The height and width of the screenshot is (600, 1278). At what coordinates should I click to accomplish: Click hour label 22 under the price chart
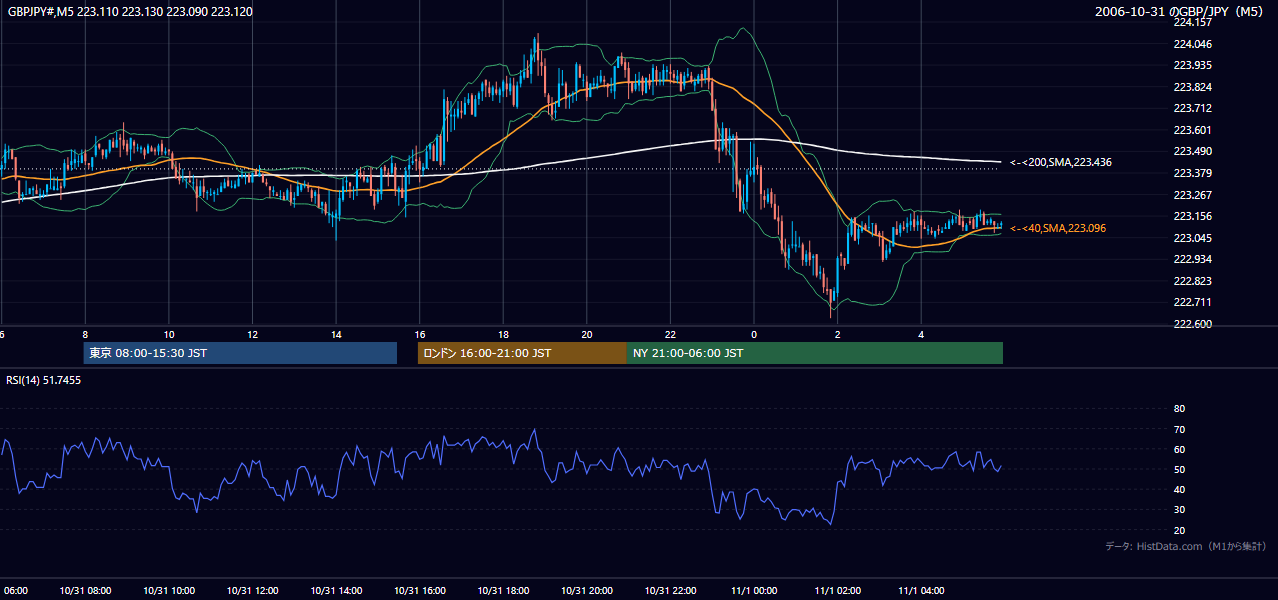click(x=670, y=335)
